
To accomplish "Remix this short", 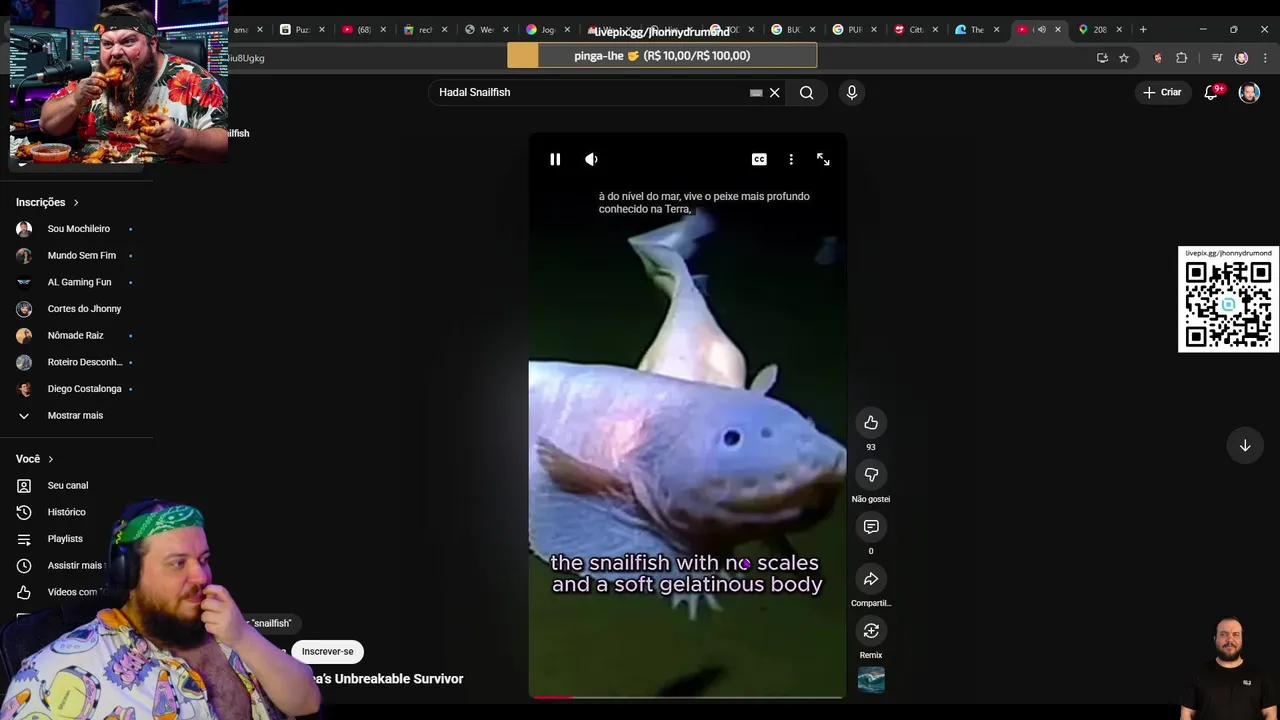I will pyautogui.click(x=871, y=631).
